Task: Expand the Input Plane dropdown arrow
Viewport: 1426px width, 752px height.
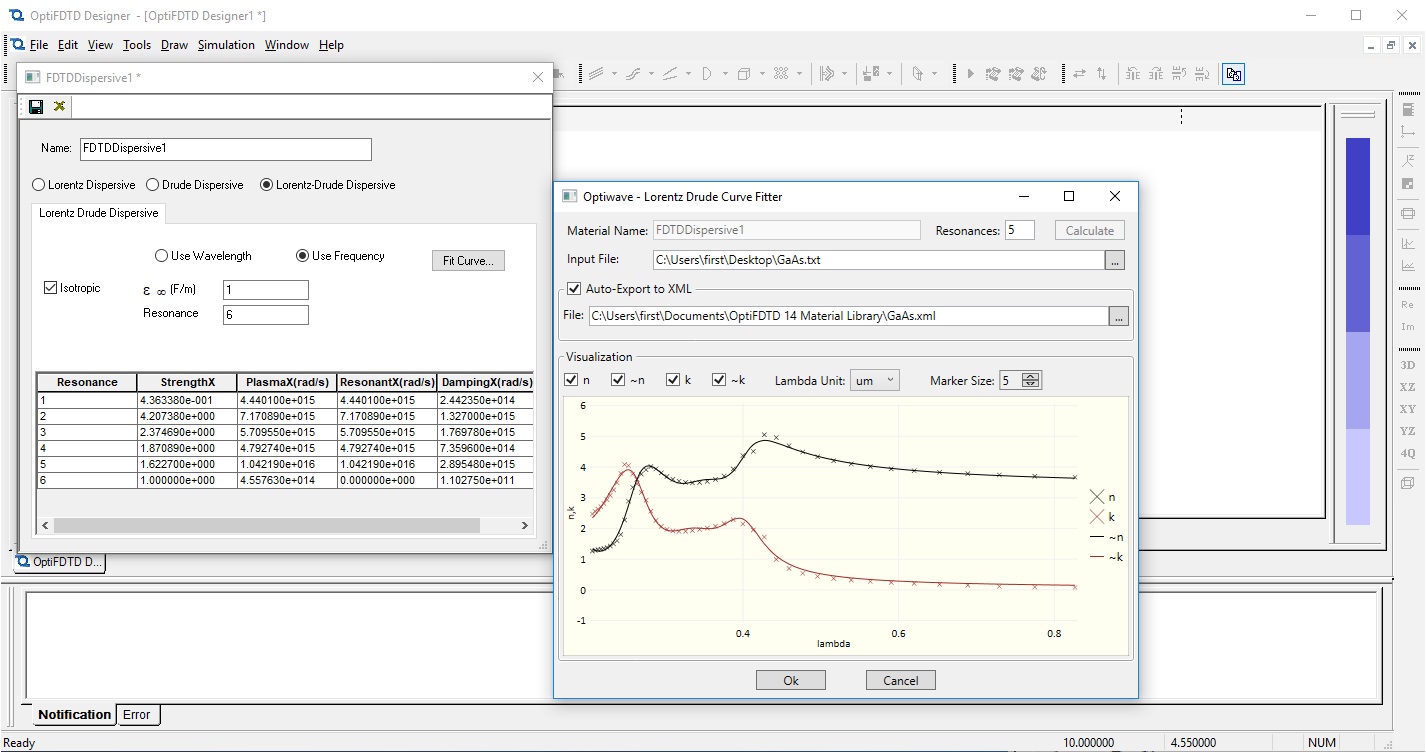Action: (x=845, y=74)
